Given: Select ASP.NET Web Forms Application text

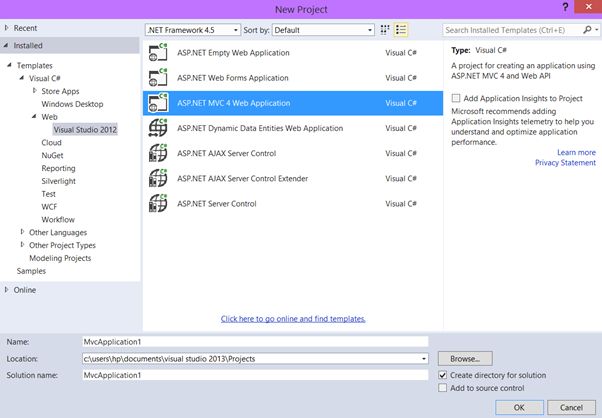Looking at the screenshot, I should pos(233,78).
